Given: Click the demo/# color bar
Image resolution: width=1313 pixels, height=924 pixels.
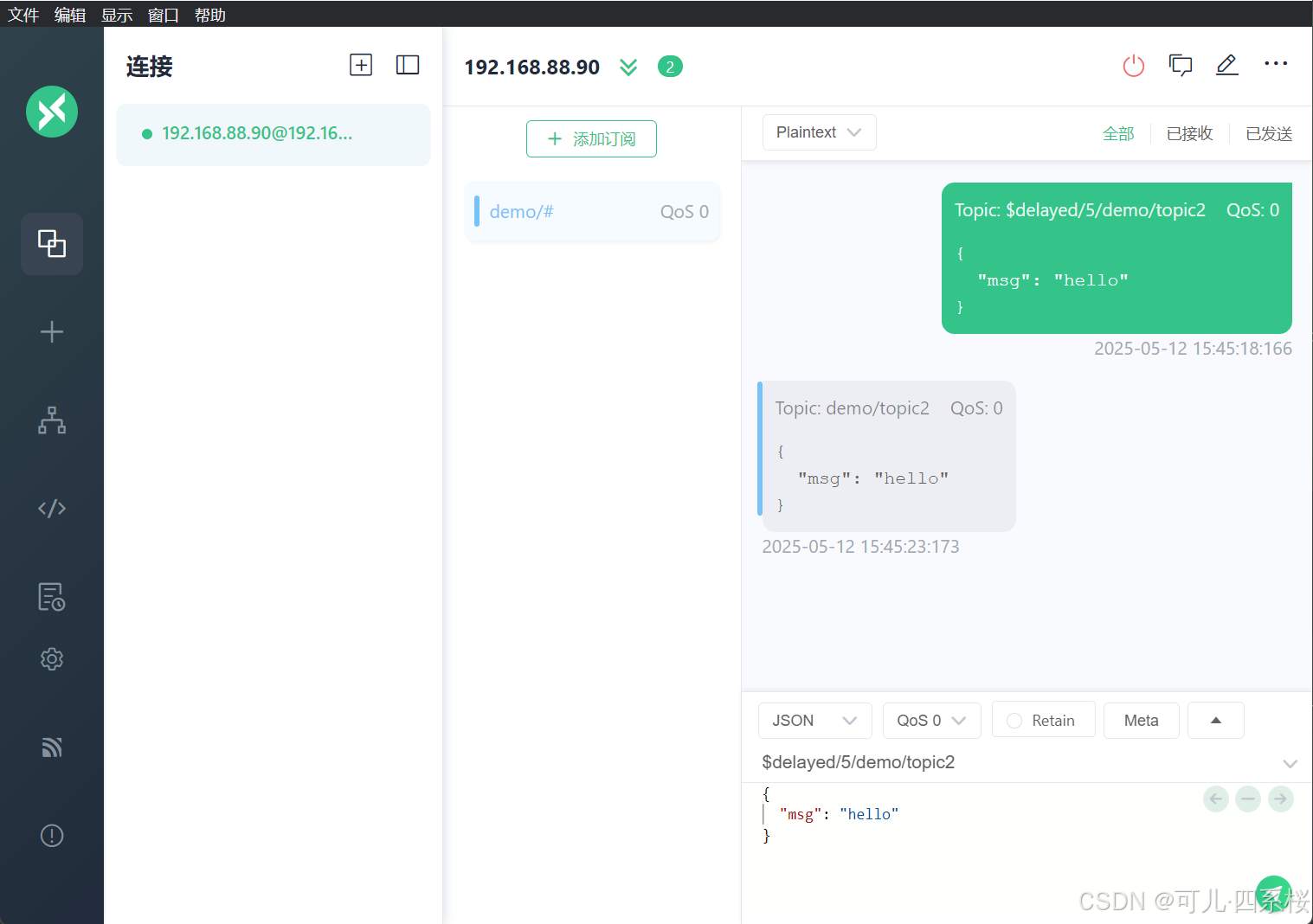Looking at the screenshot, I should coord(477,211).
